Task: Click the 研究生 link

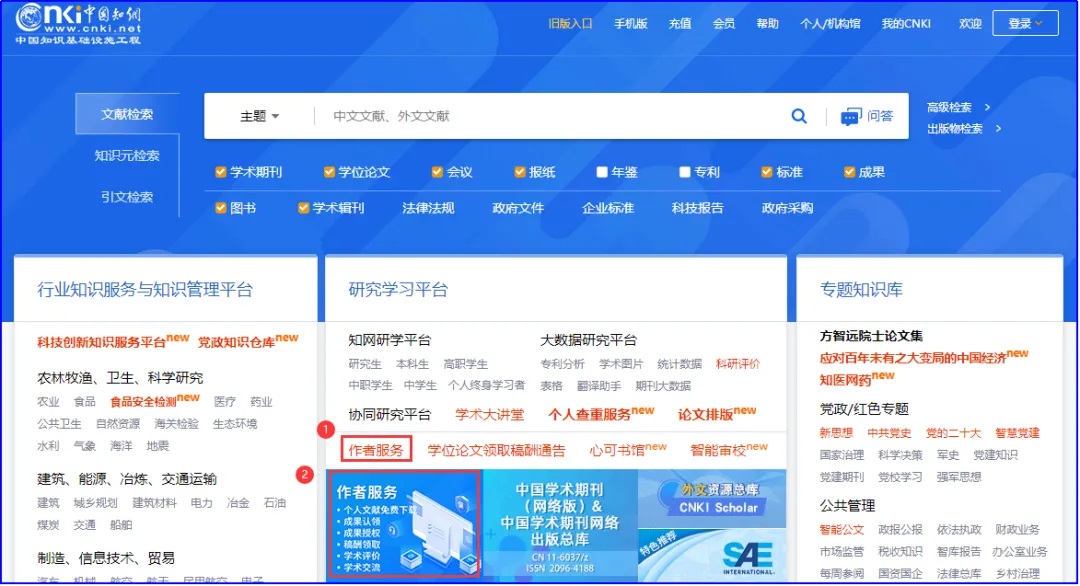Action: pos(364,364)
